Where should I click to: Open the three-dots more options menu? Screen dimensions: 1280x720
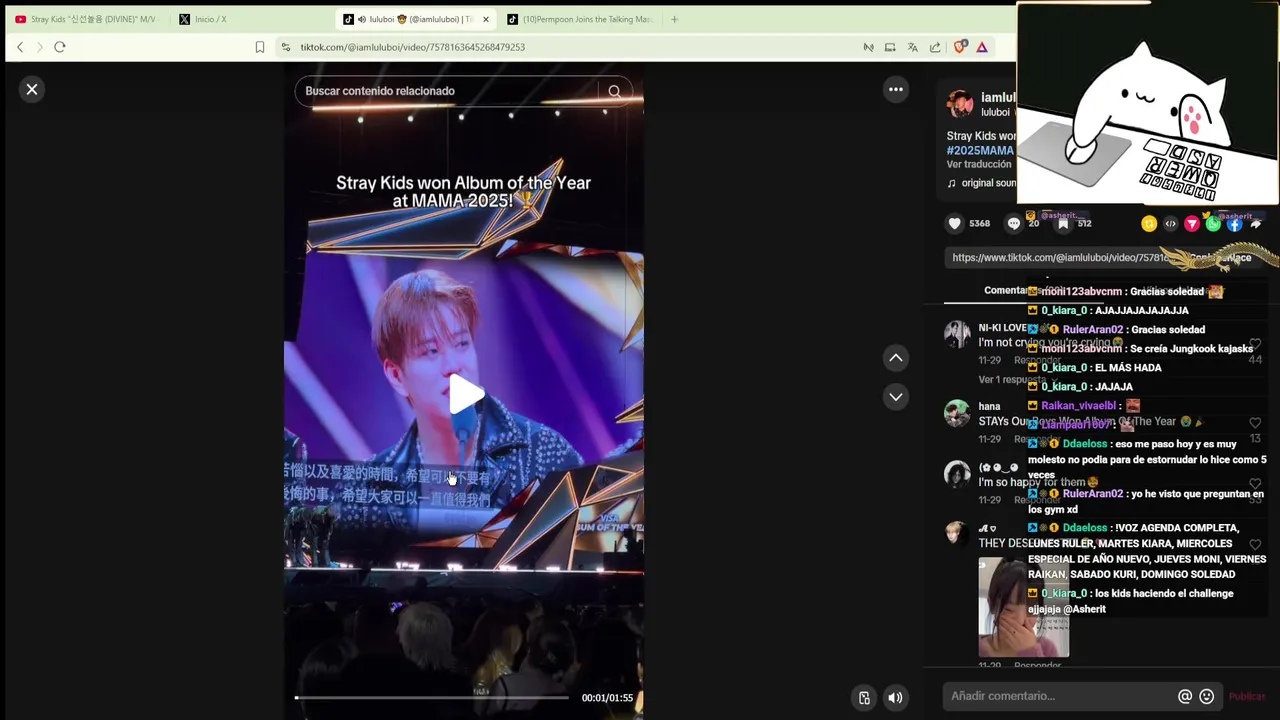pyautogui.click(x=896, y=90)
